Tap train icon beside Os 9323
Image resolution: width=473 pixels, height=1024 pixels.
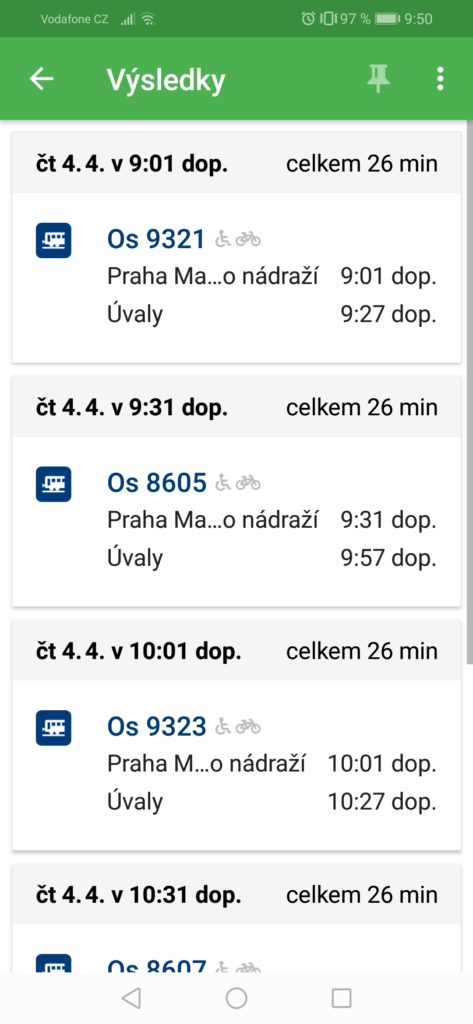coord(54,728)
